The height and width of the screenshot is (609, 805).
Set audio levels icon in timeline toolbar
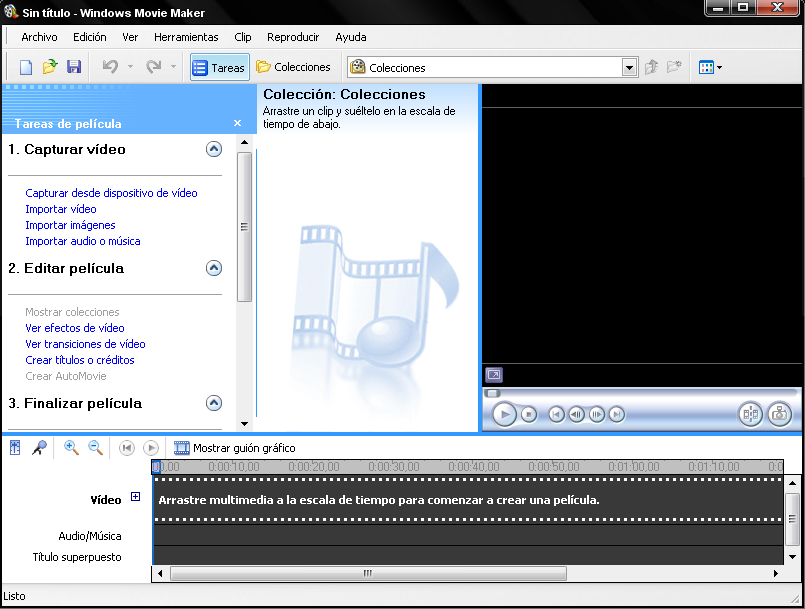pos(15,448)
